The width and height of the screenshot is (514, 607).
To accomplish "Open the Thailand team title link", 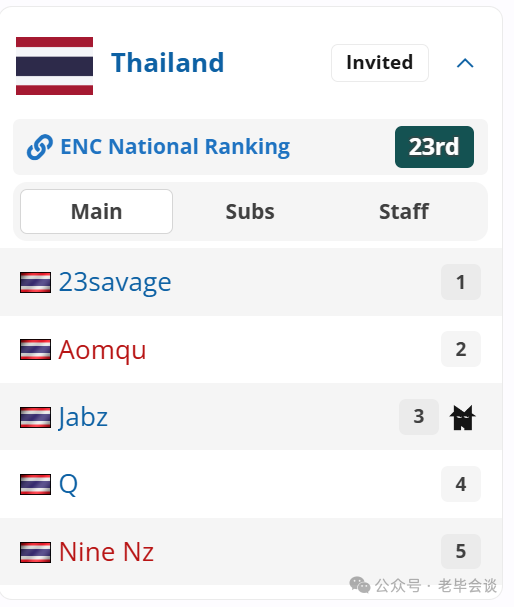I will [168, 63].
